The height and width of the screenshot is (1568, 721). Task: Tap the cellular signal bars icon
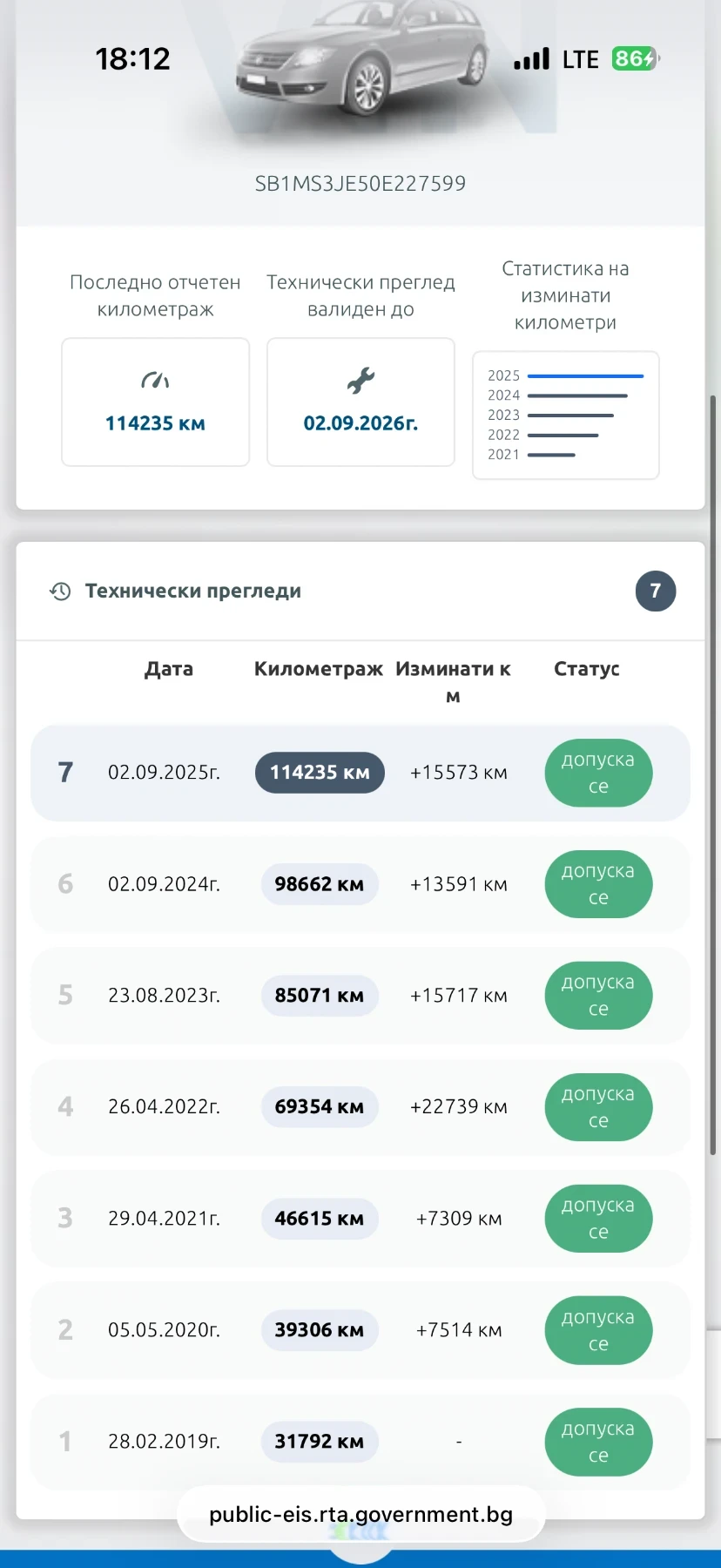pos(532,59)
